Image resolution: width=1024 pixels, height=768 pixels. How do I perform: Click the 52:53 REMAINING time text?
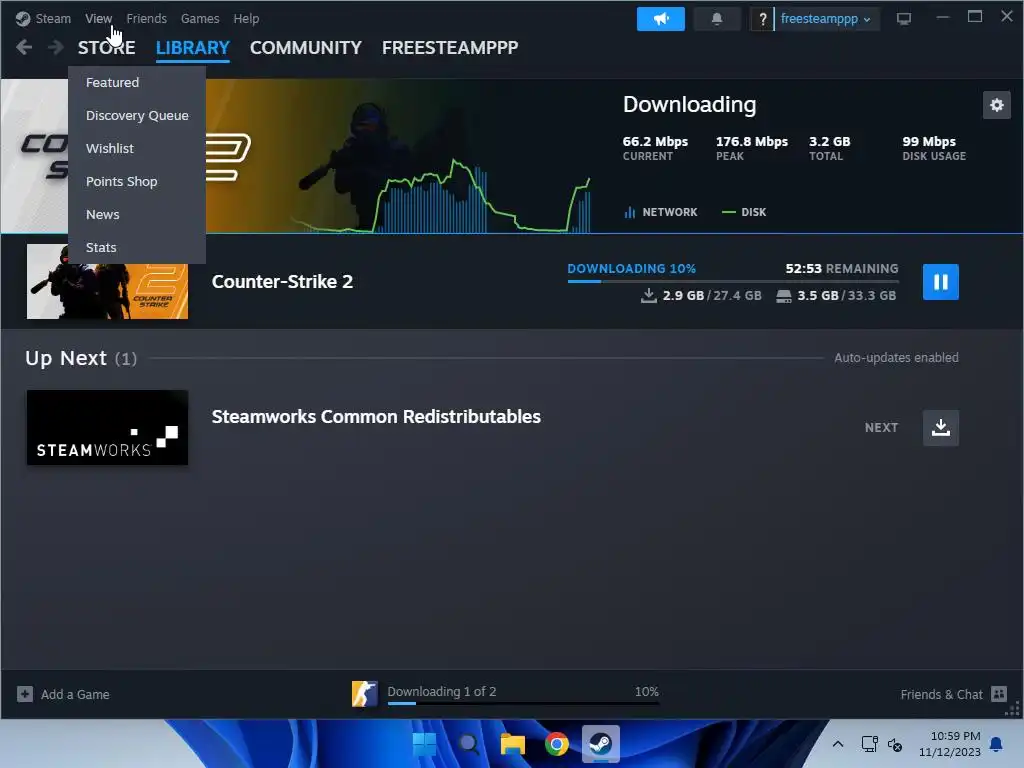coord(842,268)
